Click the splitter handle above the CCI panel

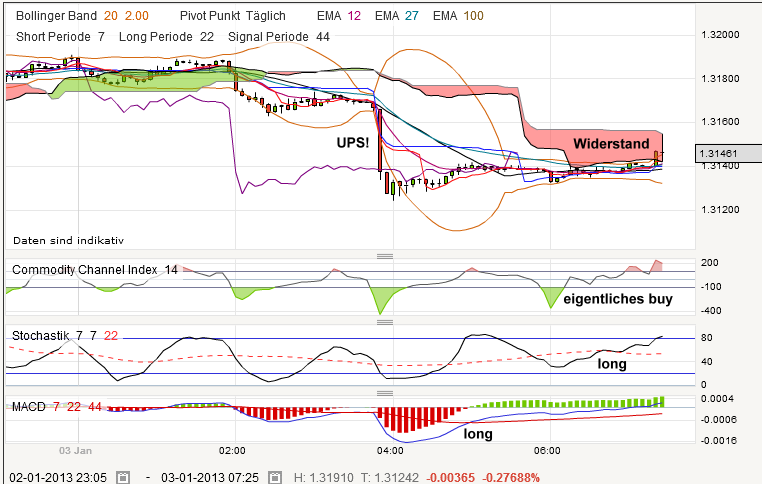tap(381, 256)
